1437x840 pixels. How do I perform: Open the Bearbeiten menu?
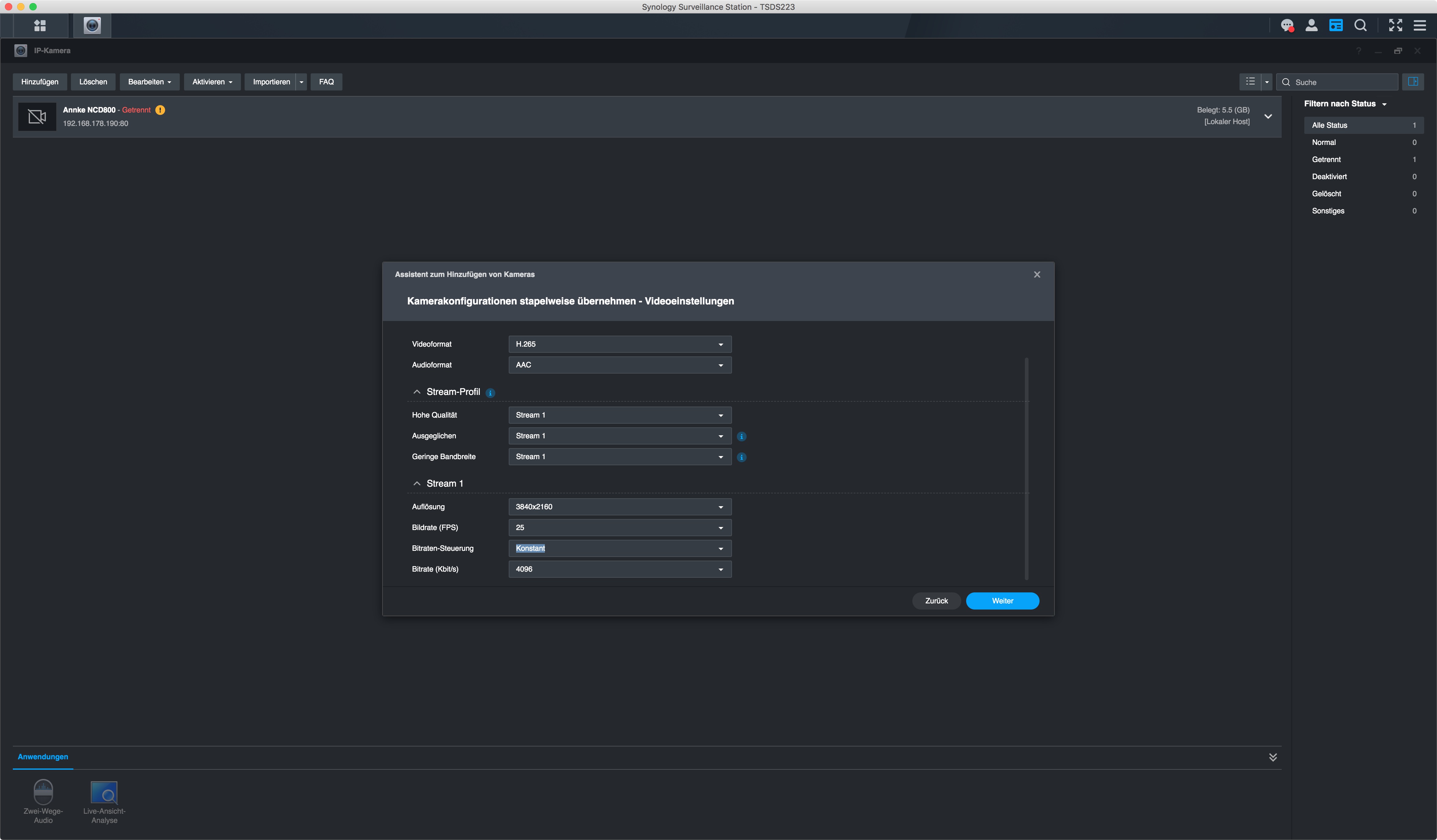[x=149, y=82]
